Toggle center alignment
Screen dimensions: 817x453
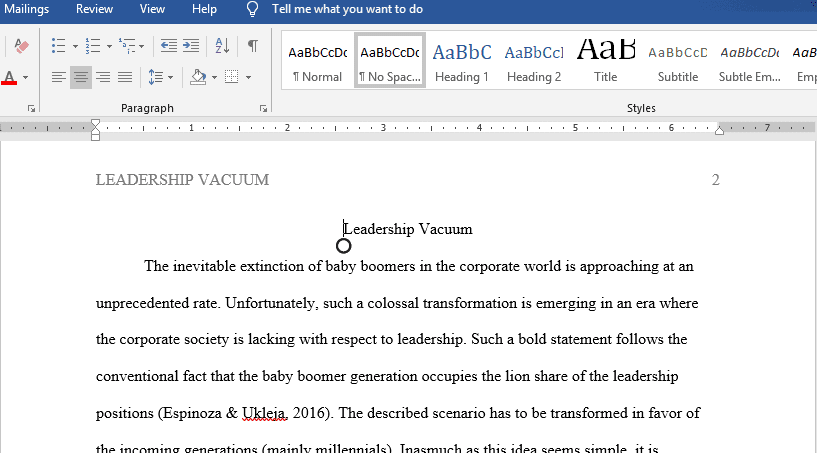tap(81, 78)
